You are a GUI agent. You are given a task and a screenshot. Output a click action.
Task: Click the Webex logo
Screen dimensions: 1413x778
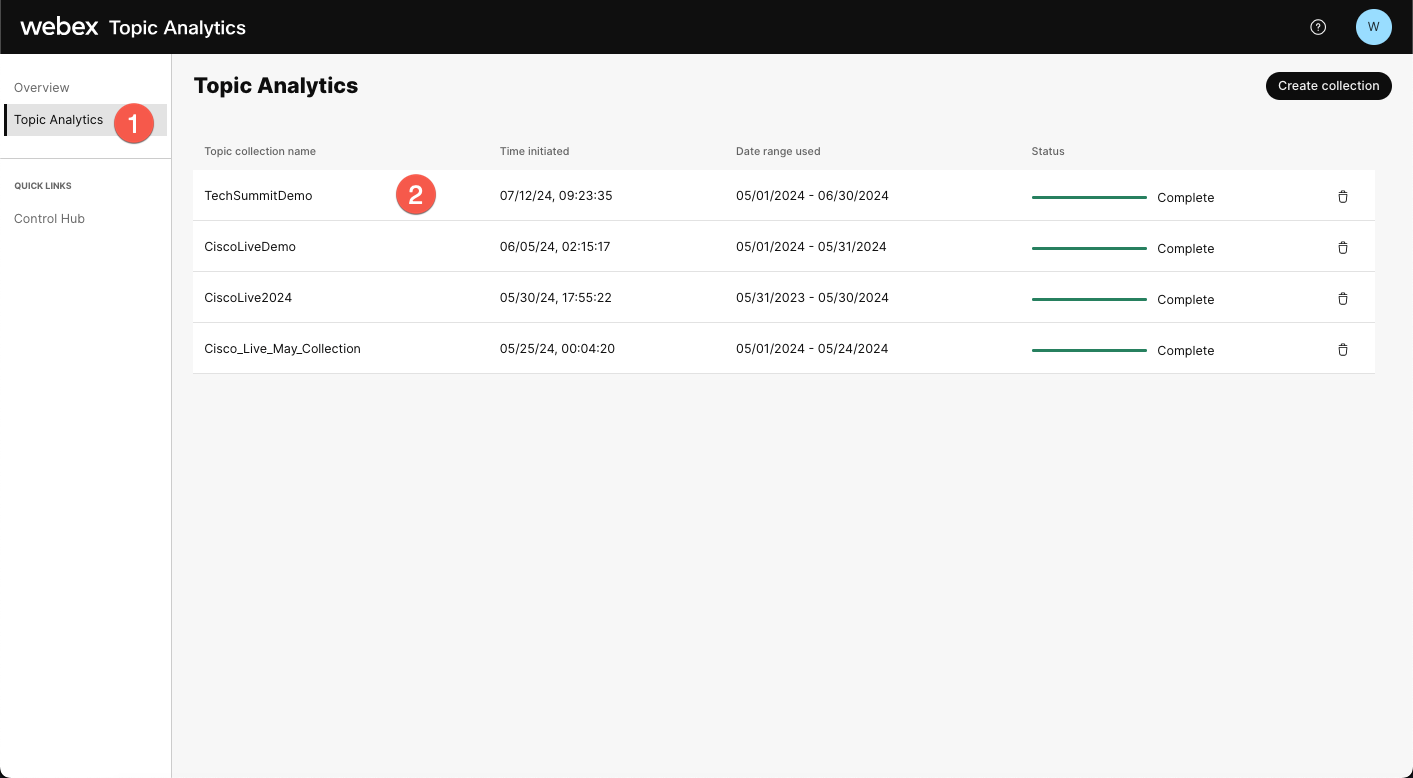coord(59,27)
